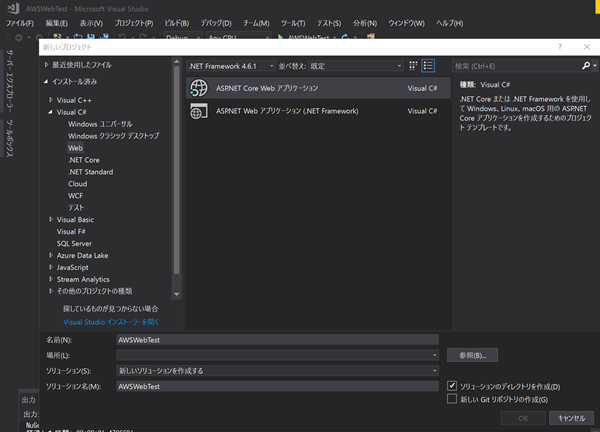Image resolution: width=600 pixels, height=432 pixels.
Task: Open the ツール(T) menu
Action: point(293,23)
